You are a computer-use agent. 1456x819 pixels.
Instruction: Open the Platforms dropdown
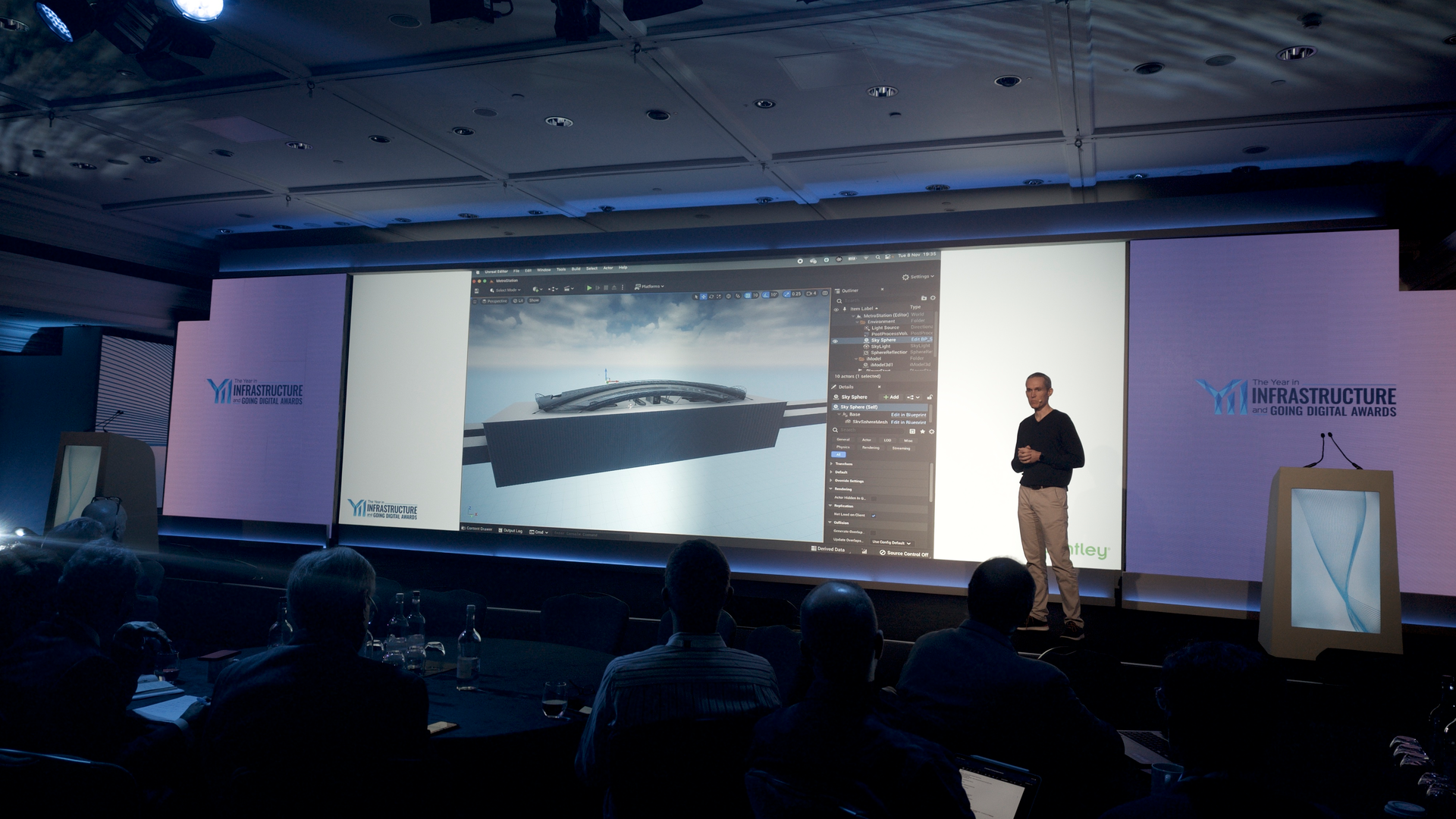(x=649, y=287)
